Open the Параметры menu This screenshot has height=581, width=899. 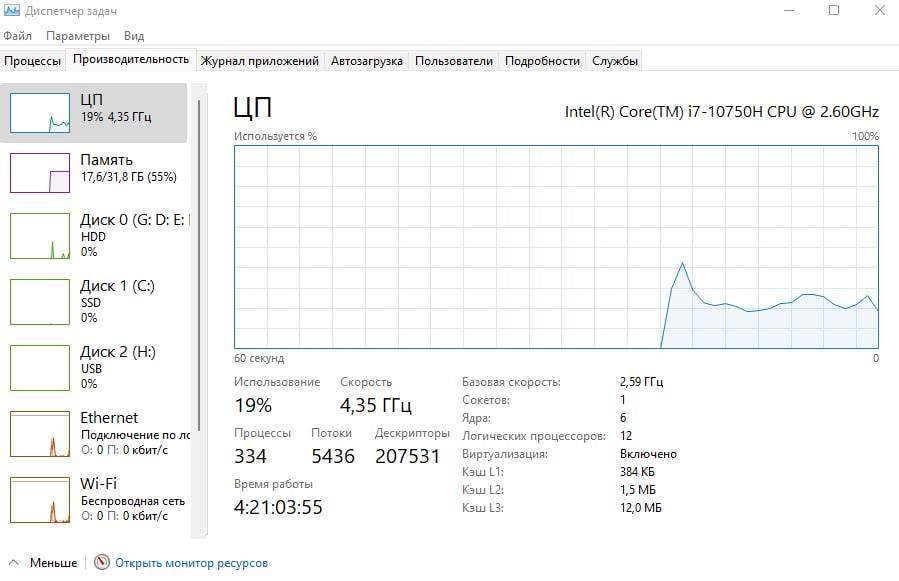pyautogui.click(x=77, y=36)
